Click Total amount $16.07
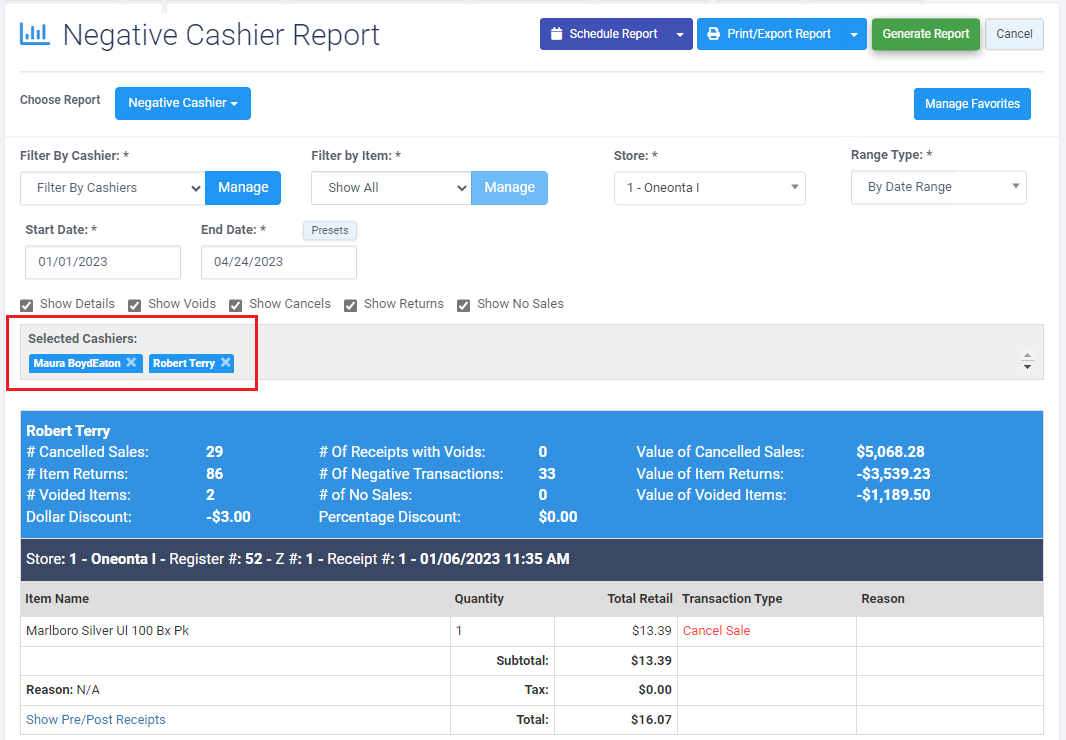The width and height of the screenshot is (1066, 740). point(651,720)
